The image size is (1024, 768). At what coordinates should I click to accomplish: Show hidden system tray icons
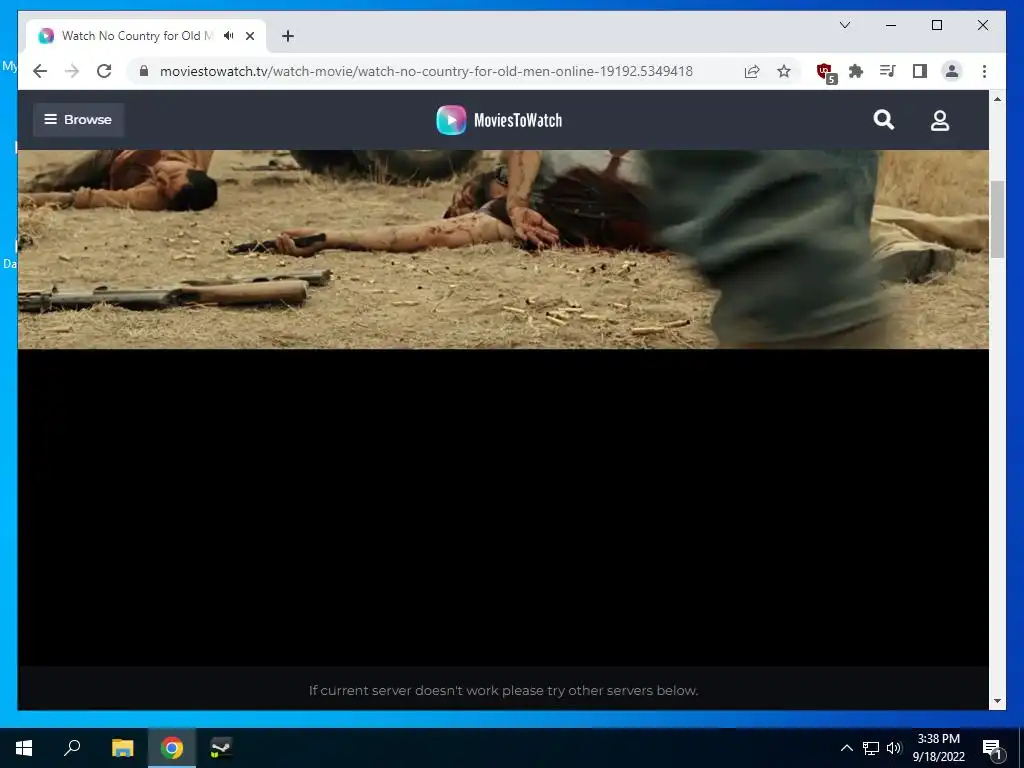pyautogui.click(x=846, y=748)
